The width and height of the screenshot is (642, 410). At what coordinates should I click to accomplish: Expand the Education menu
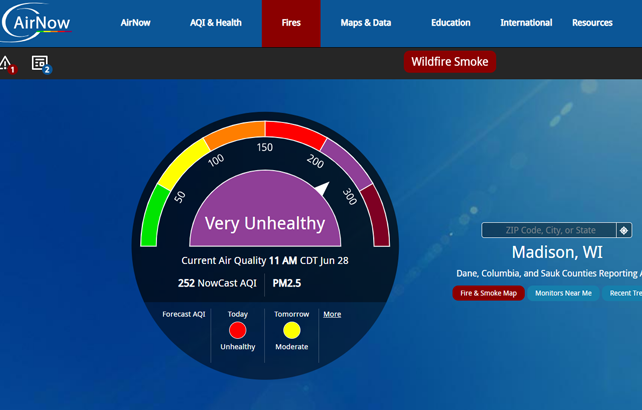click(450, 23)
